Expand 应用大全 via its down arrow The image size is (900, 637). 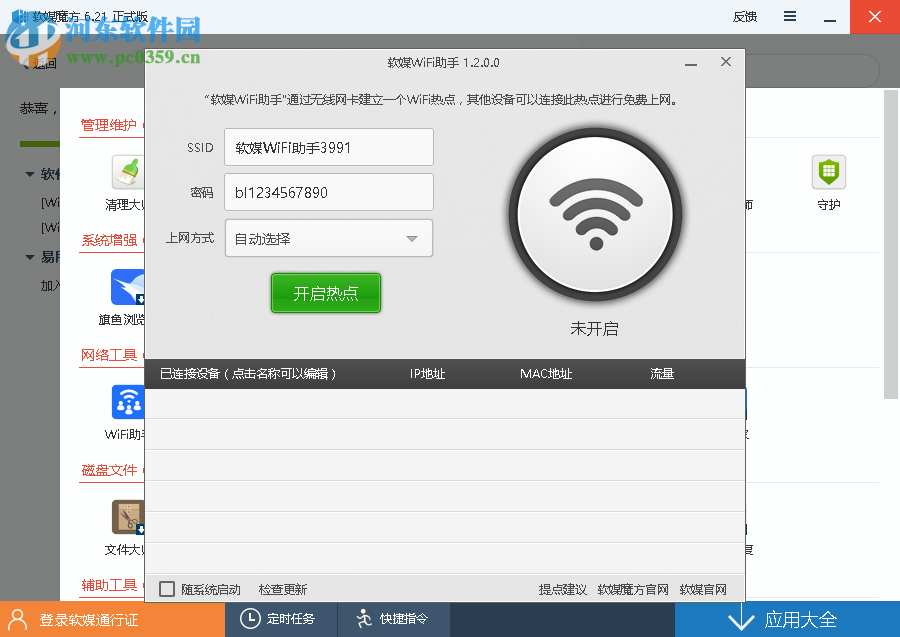click(740, 619)
